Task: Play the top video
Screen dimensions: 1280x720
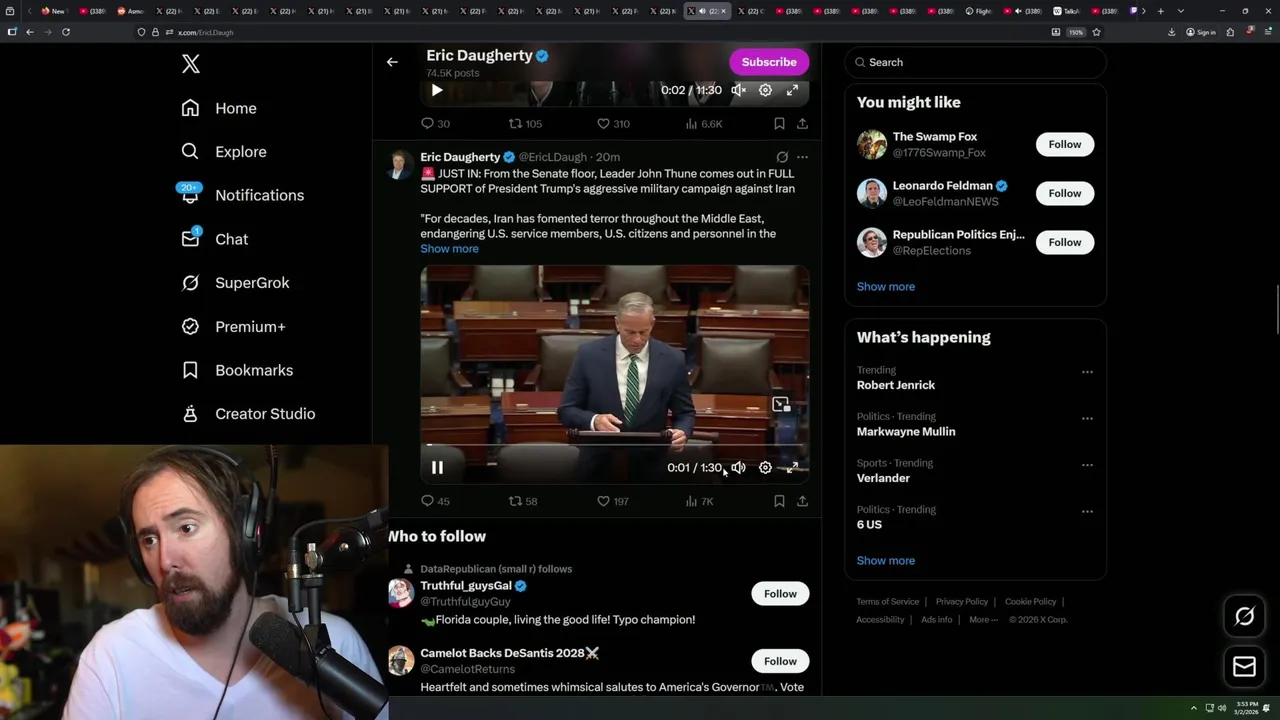Action: tap(437, 90)
